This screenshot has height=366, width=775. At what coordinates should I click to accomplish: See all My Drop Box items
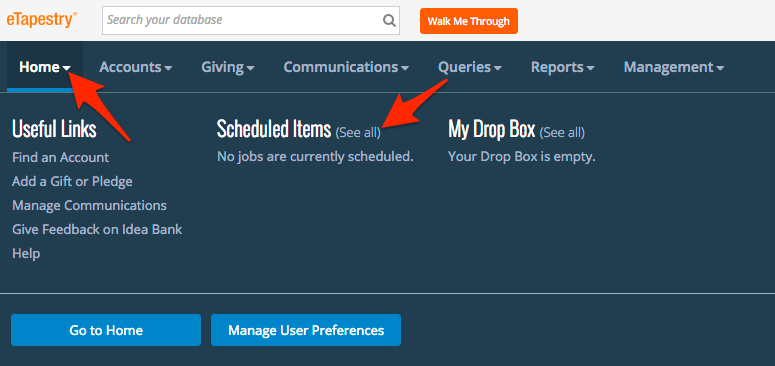(x=562, y=133)
